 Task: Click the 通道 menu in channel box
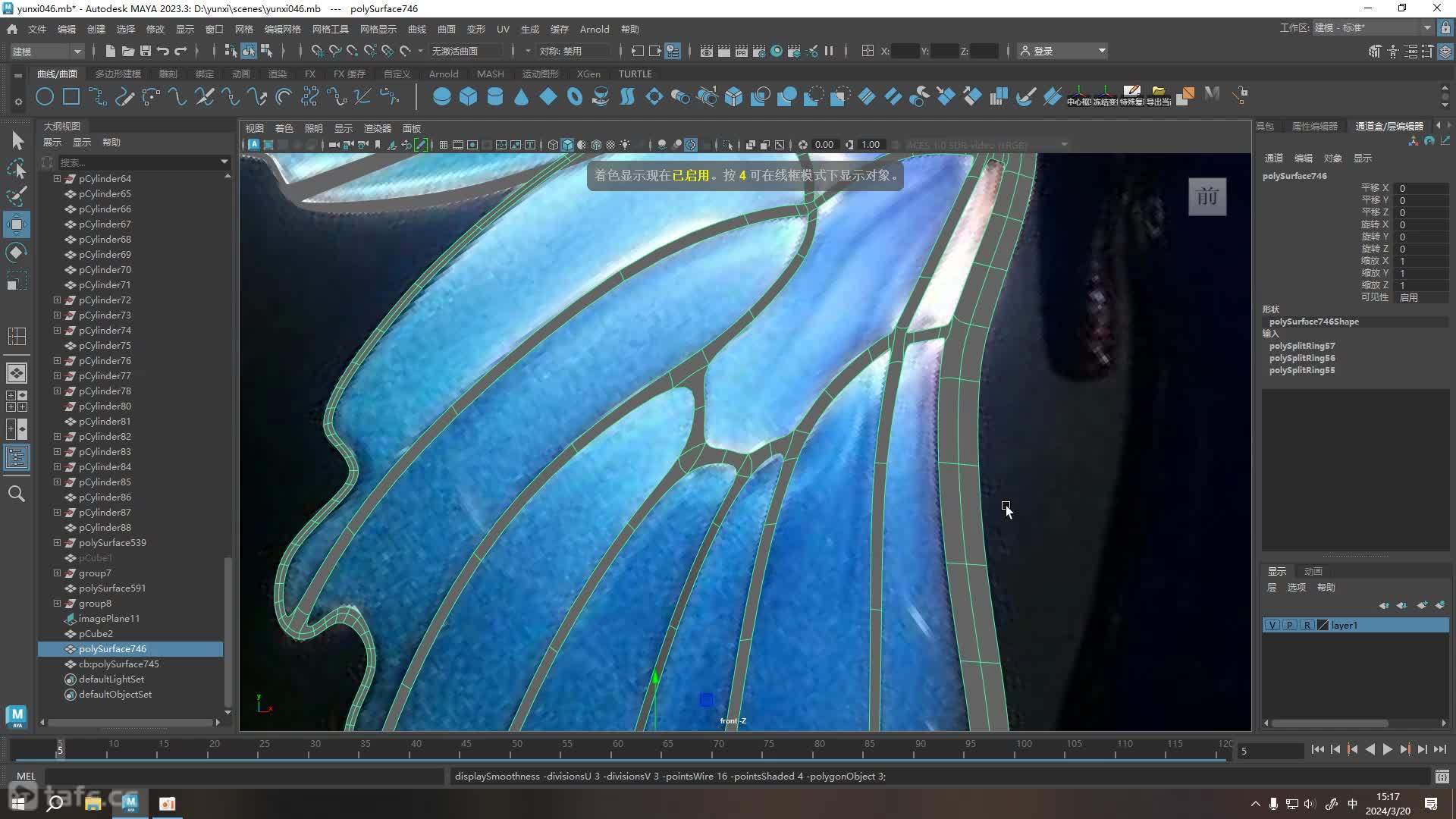pyautogui.click(x=1274, y=158)
